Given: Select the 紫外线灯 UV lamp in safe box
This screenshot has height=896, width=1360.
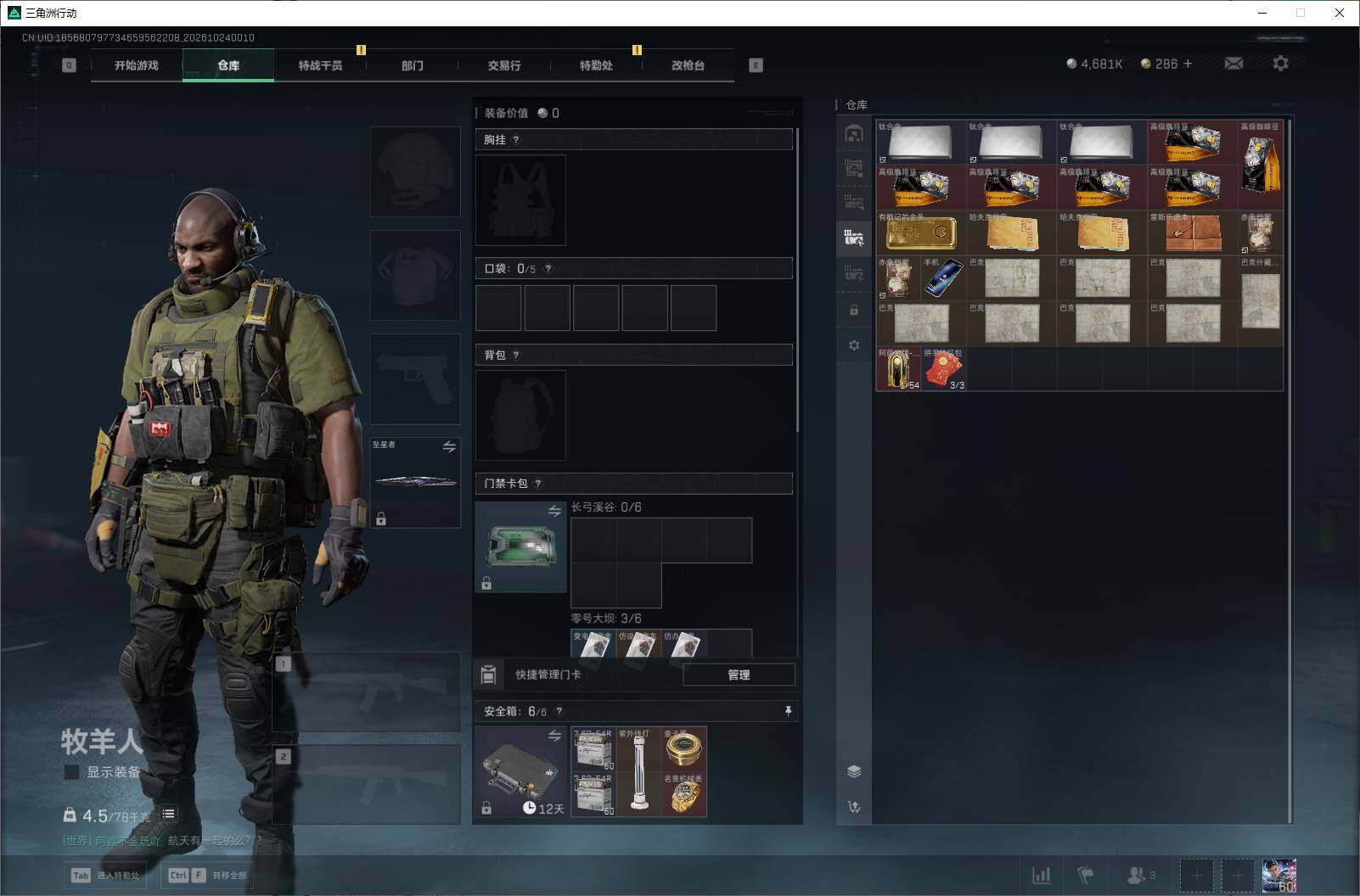Looking at the screenshot, I should 639,771.
